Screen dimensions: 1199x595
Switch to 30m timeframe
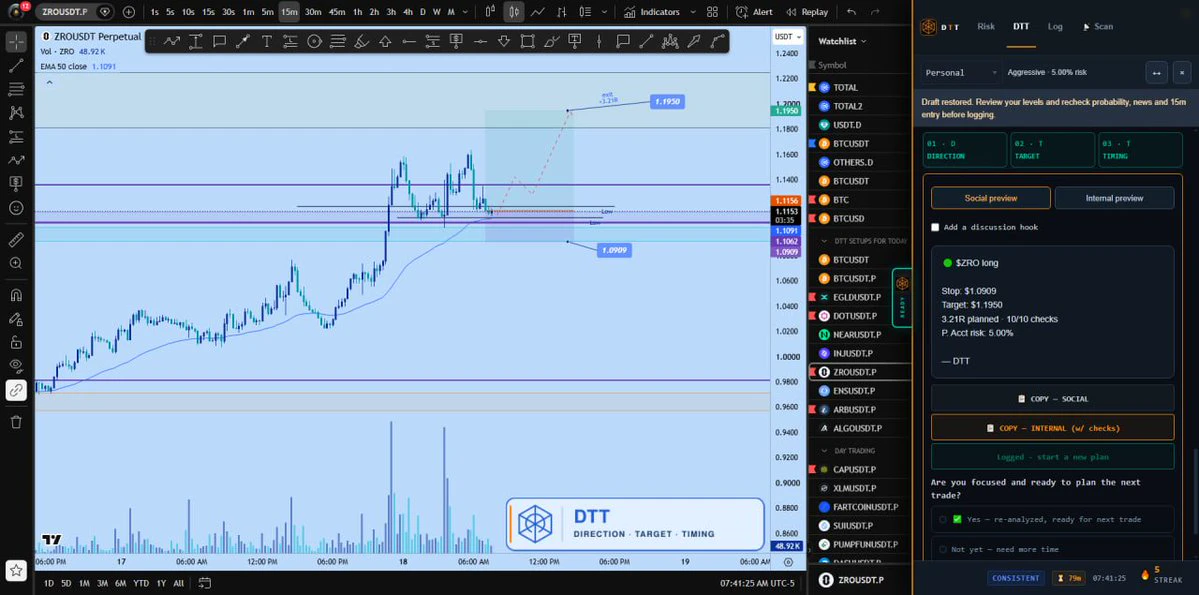pos(313,12)
